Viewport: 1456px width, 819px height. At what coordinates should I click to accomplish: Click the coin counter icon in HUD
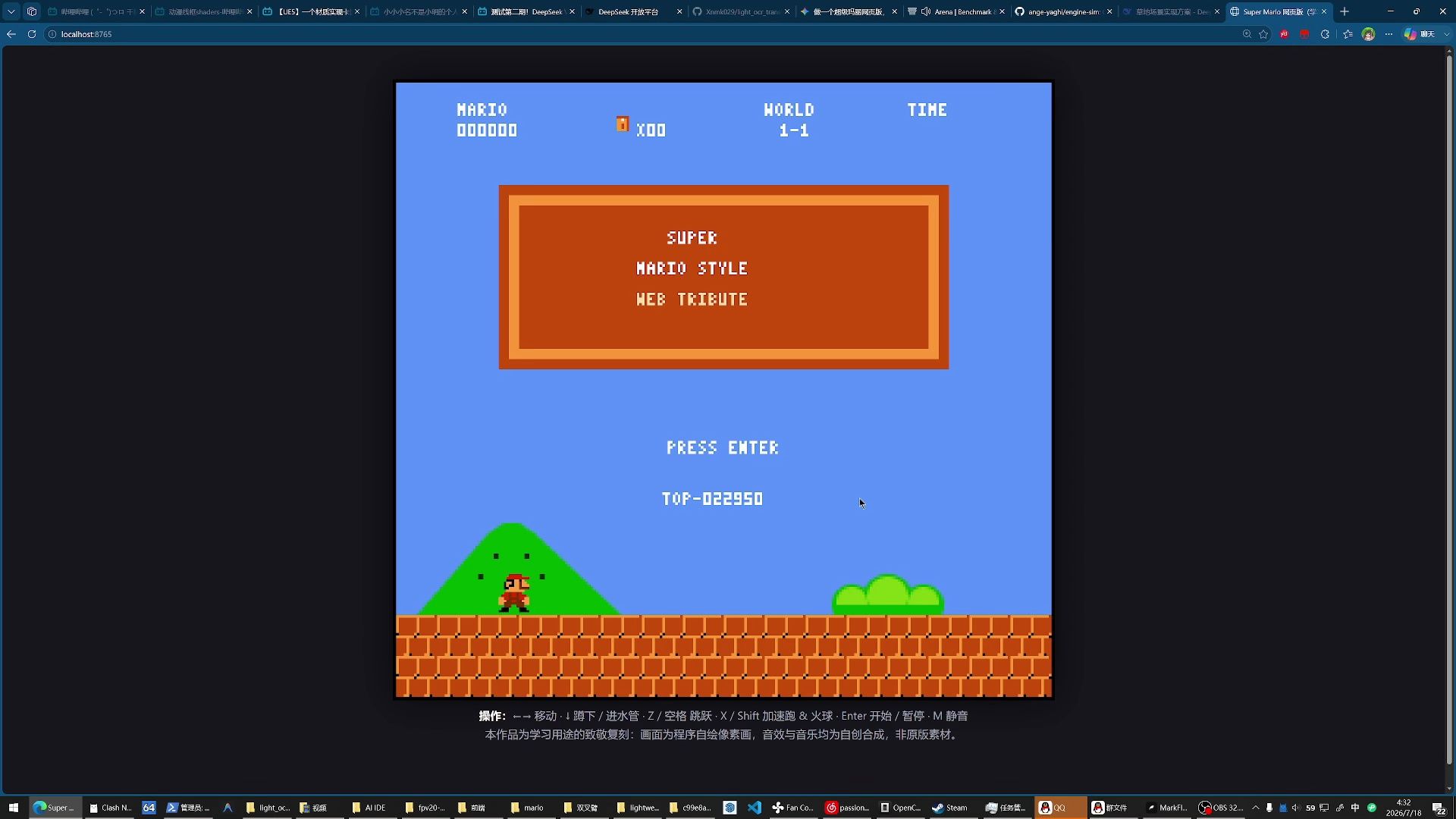pyautogui.click(x=623, y=124)
